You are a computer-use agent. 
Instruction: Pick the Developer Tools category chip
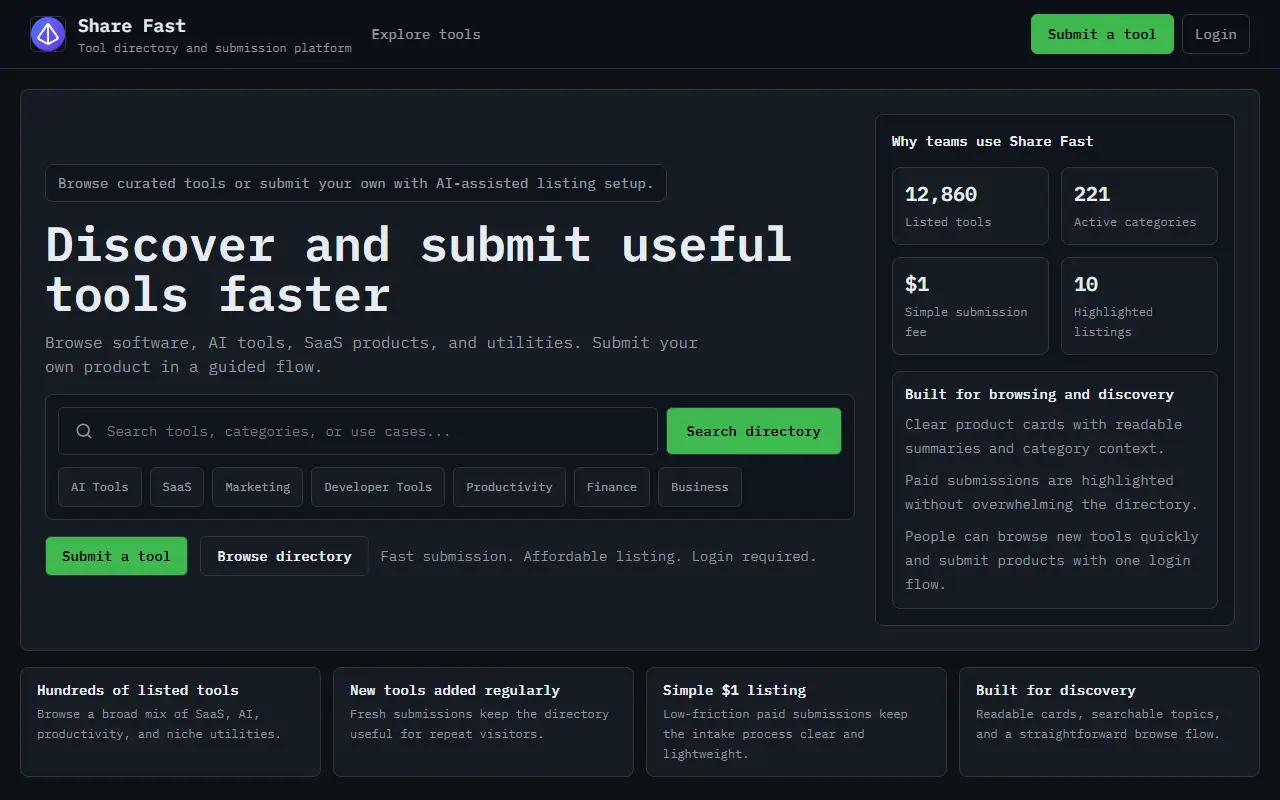point(378,487)
